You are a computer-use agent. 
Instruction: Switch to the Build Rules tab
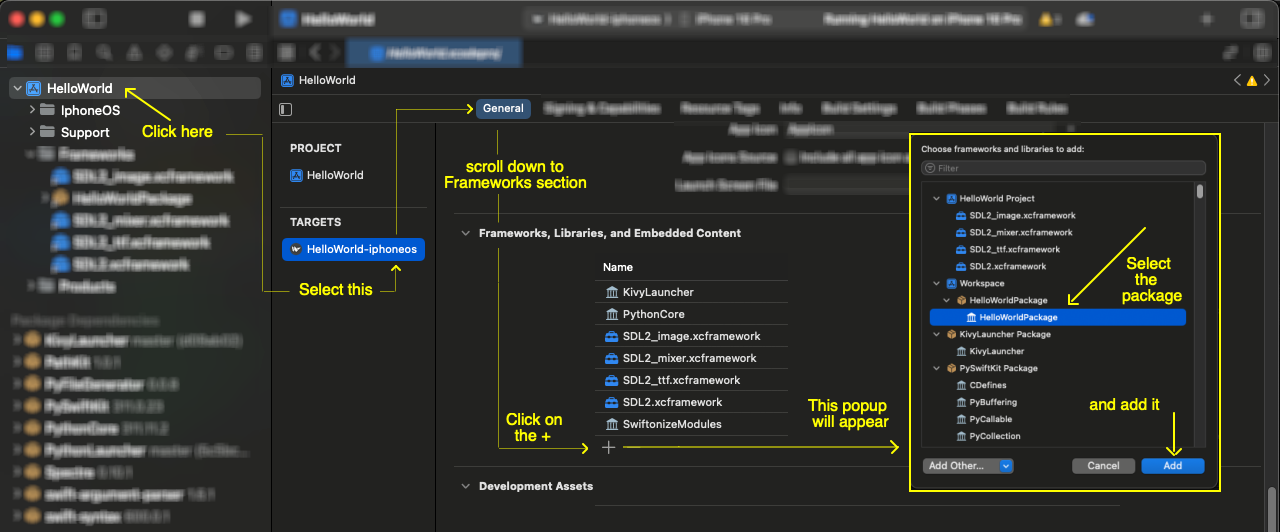[1037, 108]
